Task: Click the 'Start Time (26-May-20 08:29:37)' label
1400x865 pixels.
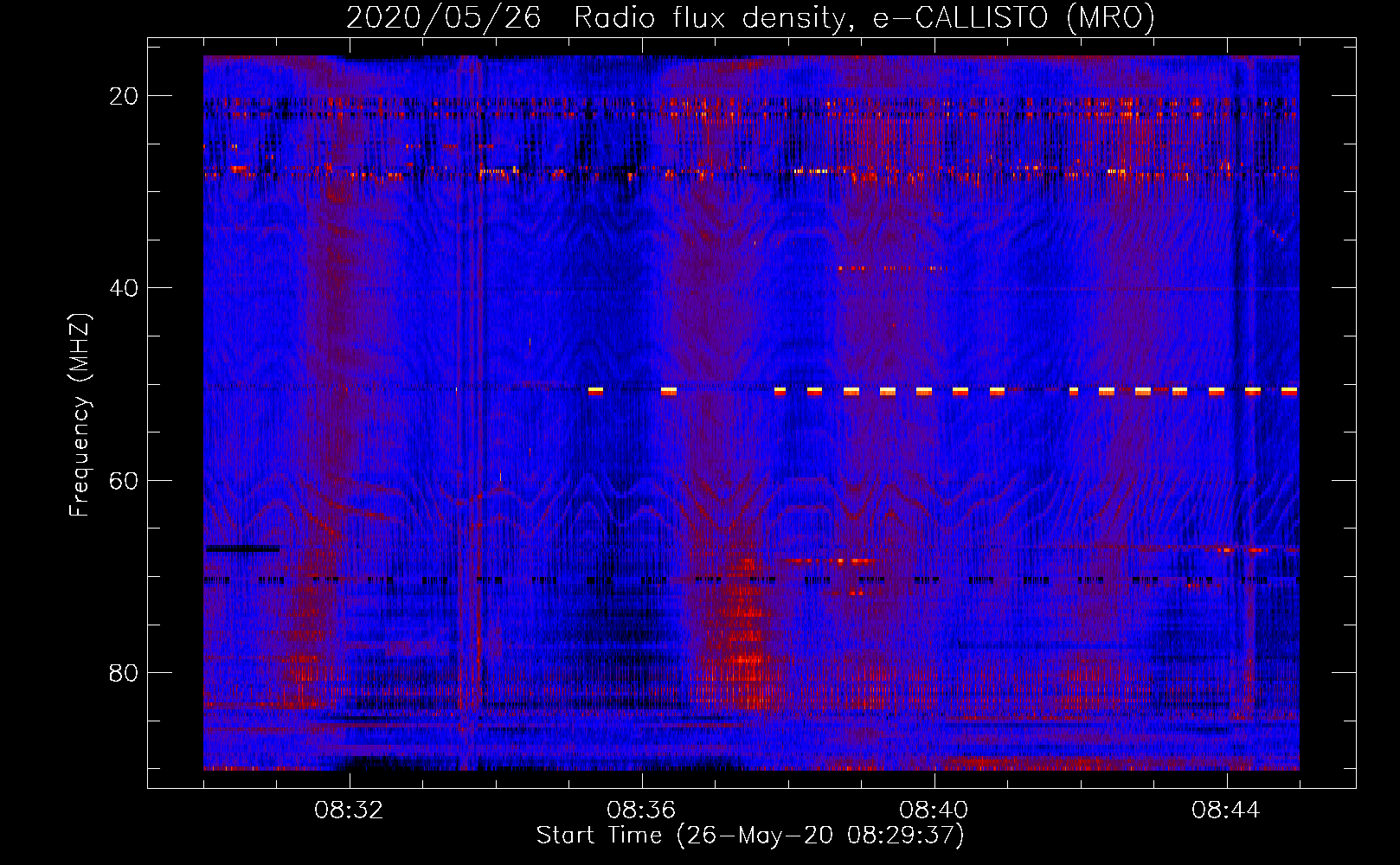Action: (x=750, y=836)
